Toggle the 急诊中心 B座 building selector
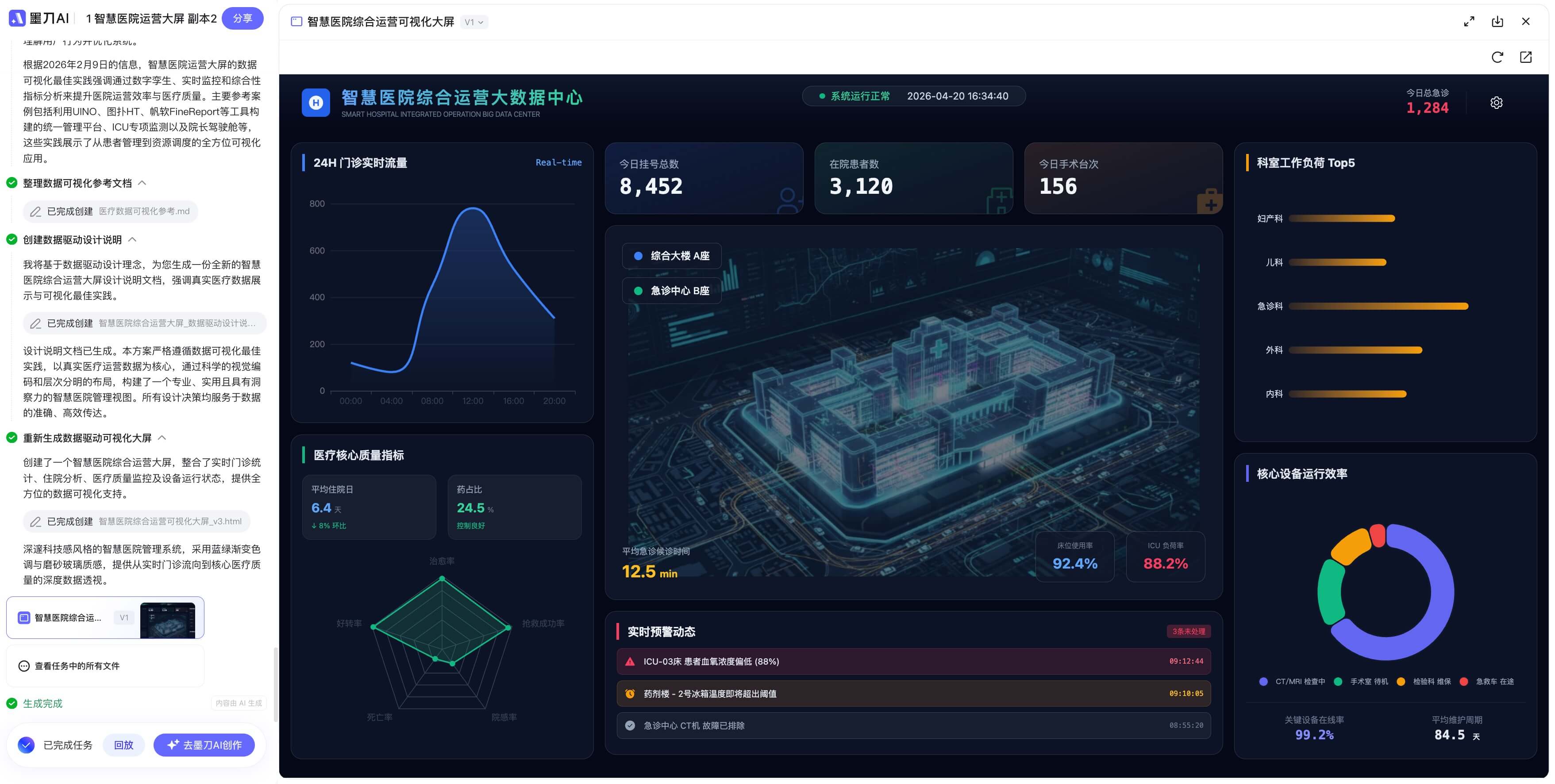Viewport: 1555px width, 784px height. (x=671, y=291)
